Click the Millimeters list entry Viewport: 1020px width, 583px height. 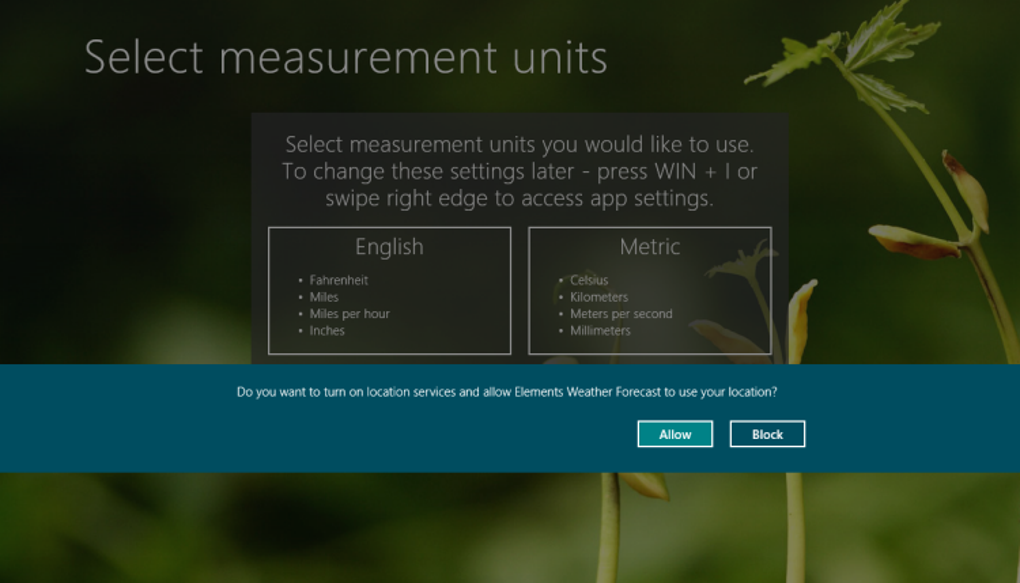point(600,331)
